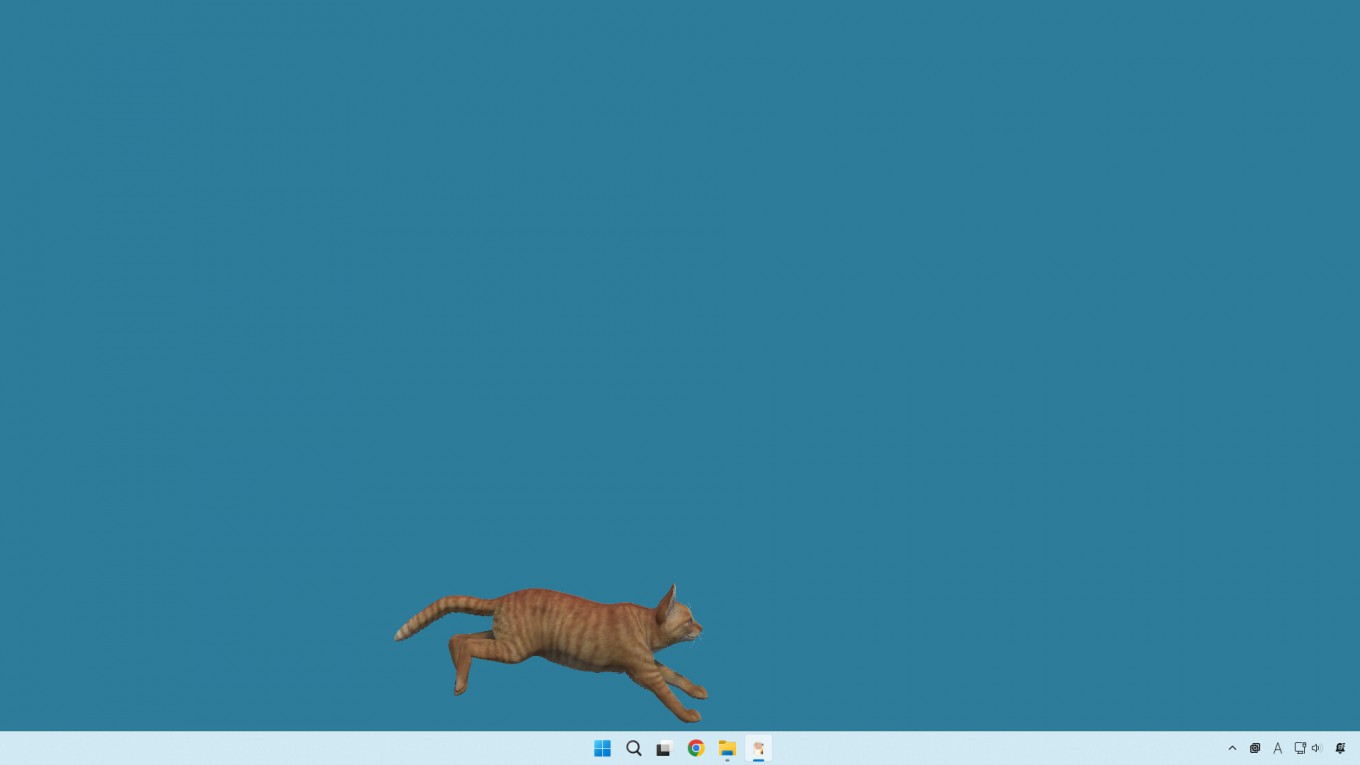The height and width of the screenshot is (765, 1360).
Task: Click the tray app icon beside the chevron
Action: (1255, 748)
